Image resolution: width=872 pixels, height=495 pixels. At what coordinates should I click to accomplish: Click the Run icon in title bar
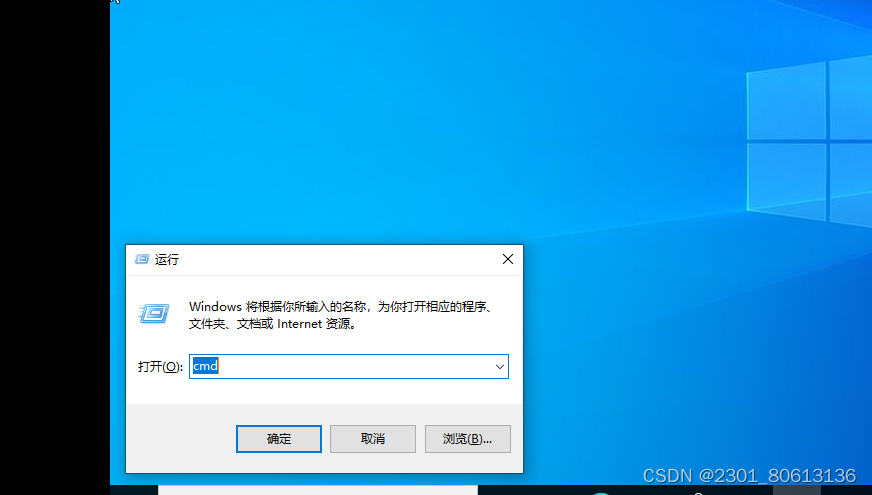142,259
